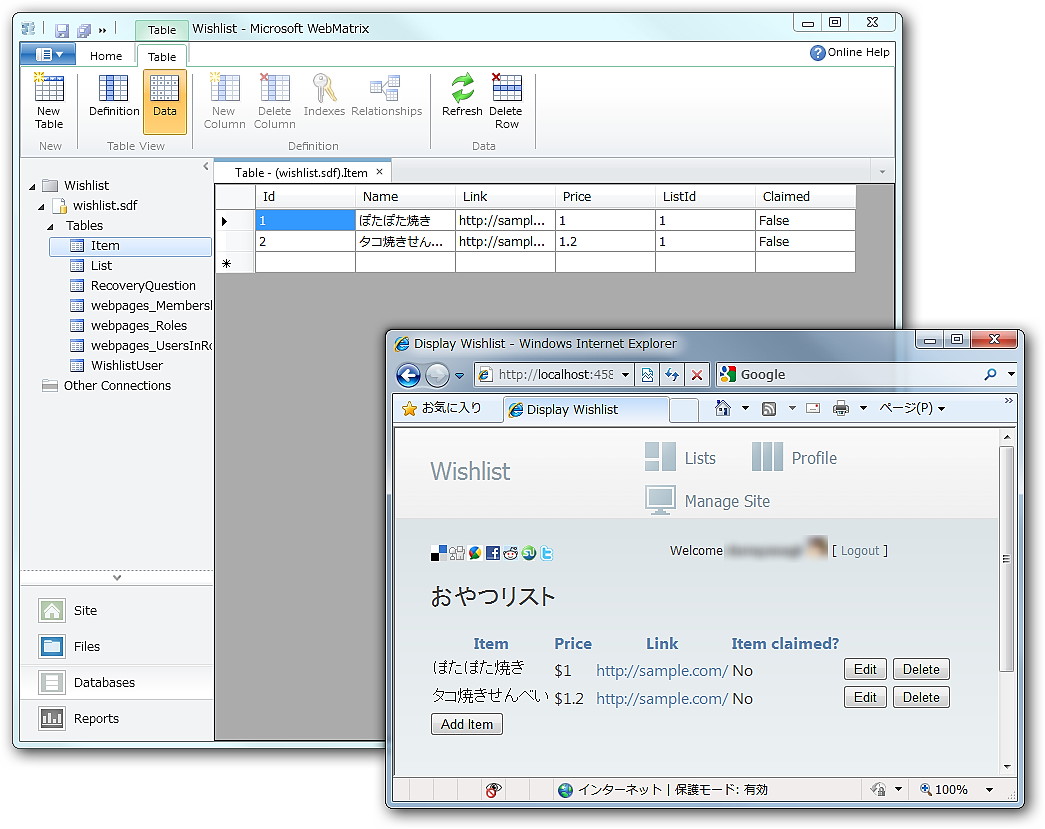Open the document tab list dropdown
The width and height of the screenshot is (1045, 829).
(x=882, y=172)
